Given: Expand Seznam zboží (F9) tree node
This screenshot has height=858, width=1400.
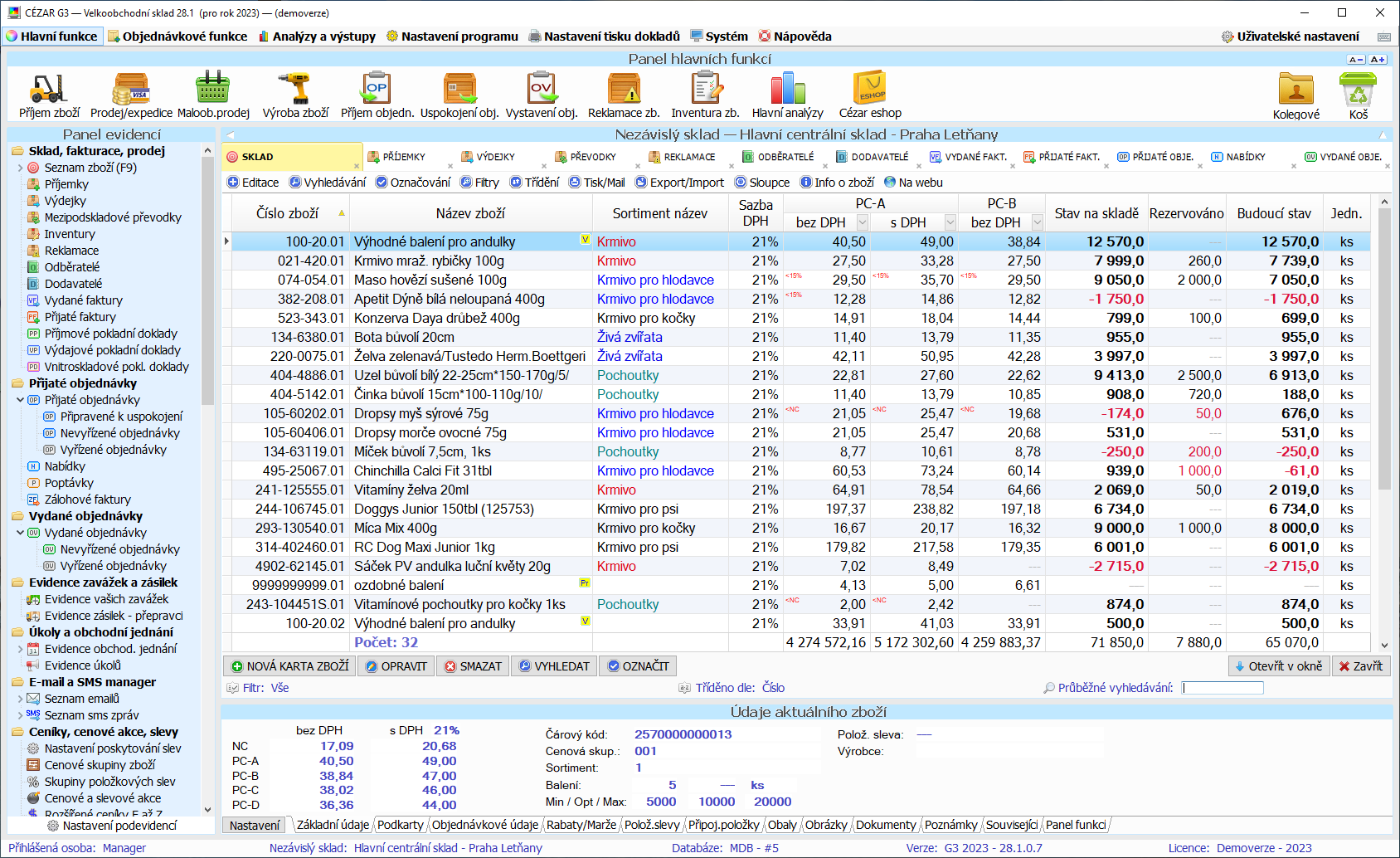Looking at the screenshot, I should pyautogui.click(x=21, y=168).
